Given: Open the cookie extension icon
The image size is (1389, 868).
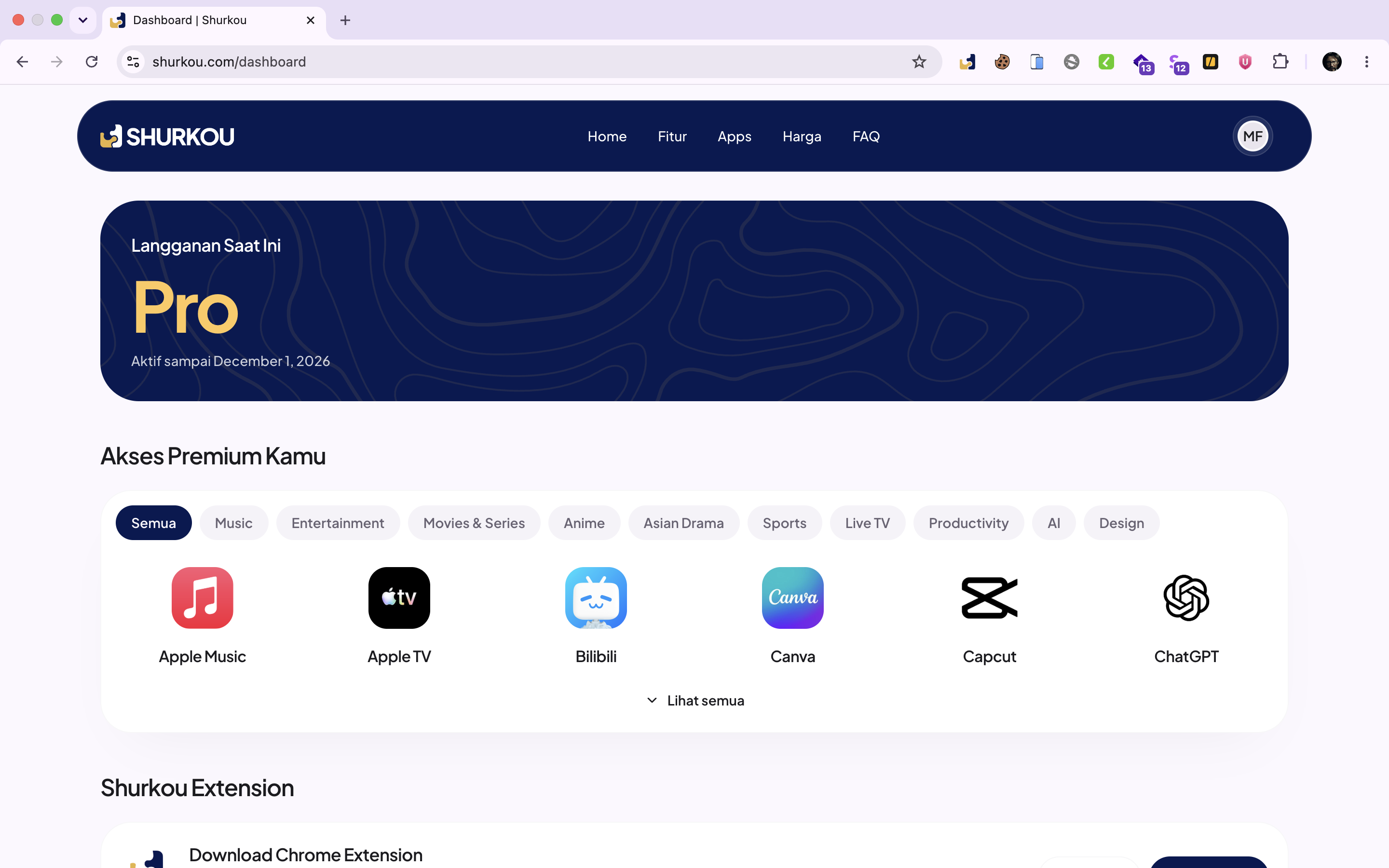Looking at the screenshot, I should coord(1002,61).
